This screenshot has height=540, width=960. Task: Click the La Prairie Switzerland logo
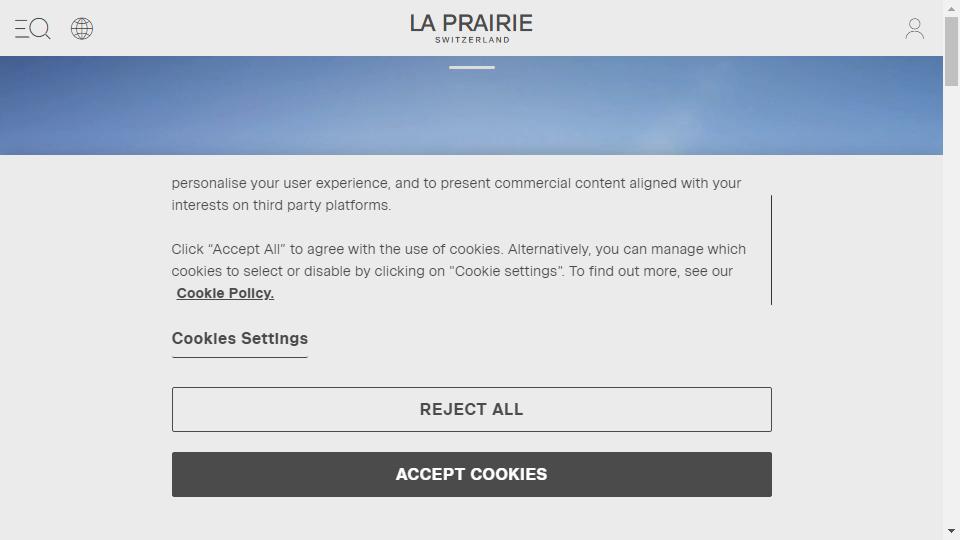pyautogui.click(x=471, y=28)
